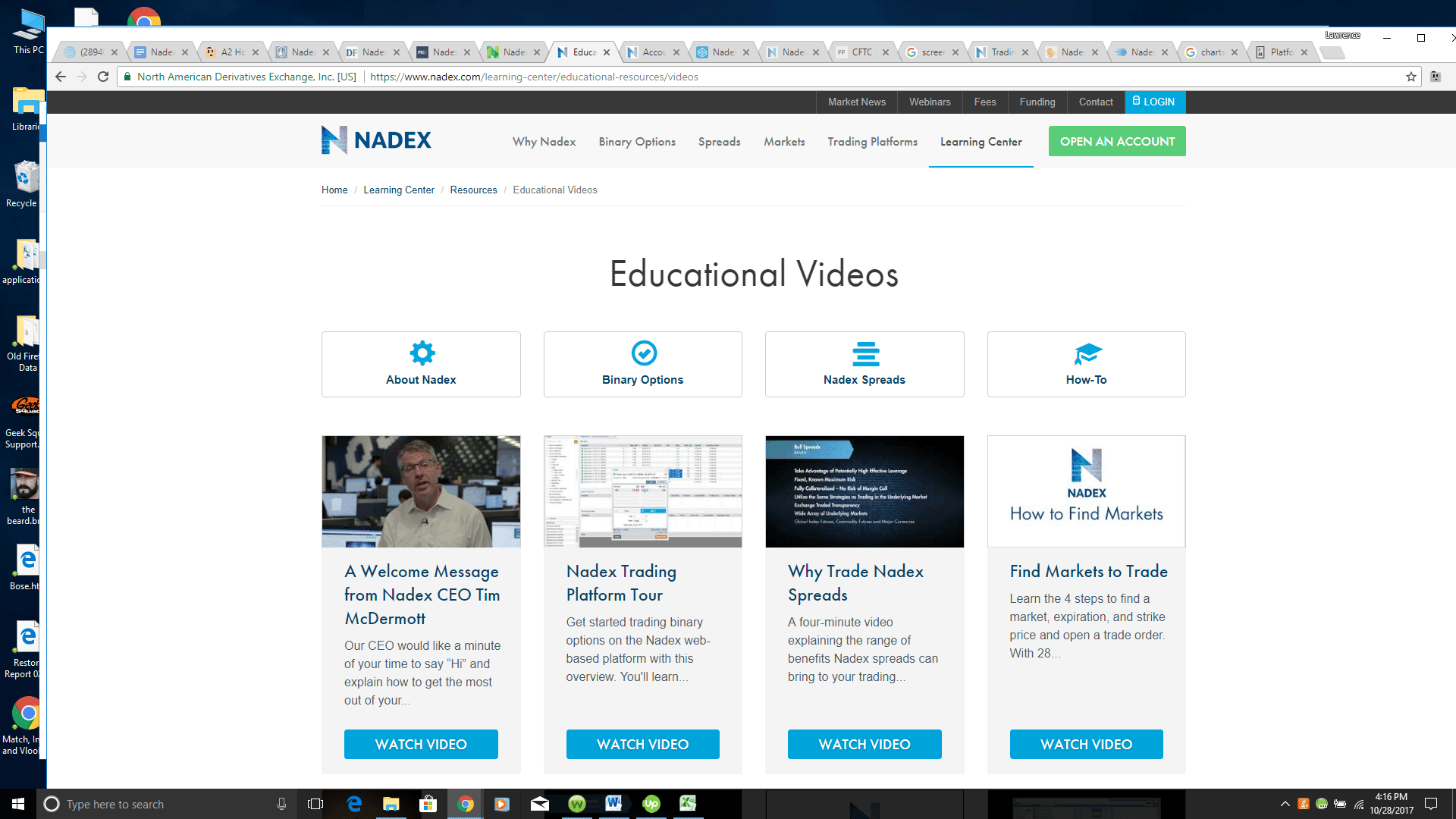Select the Nadex Spreads bars icon
Screen dimensions: 1456x819
point(865,353)
